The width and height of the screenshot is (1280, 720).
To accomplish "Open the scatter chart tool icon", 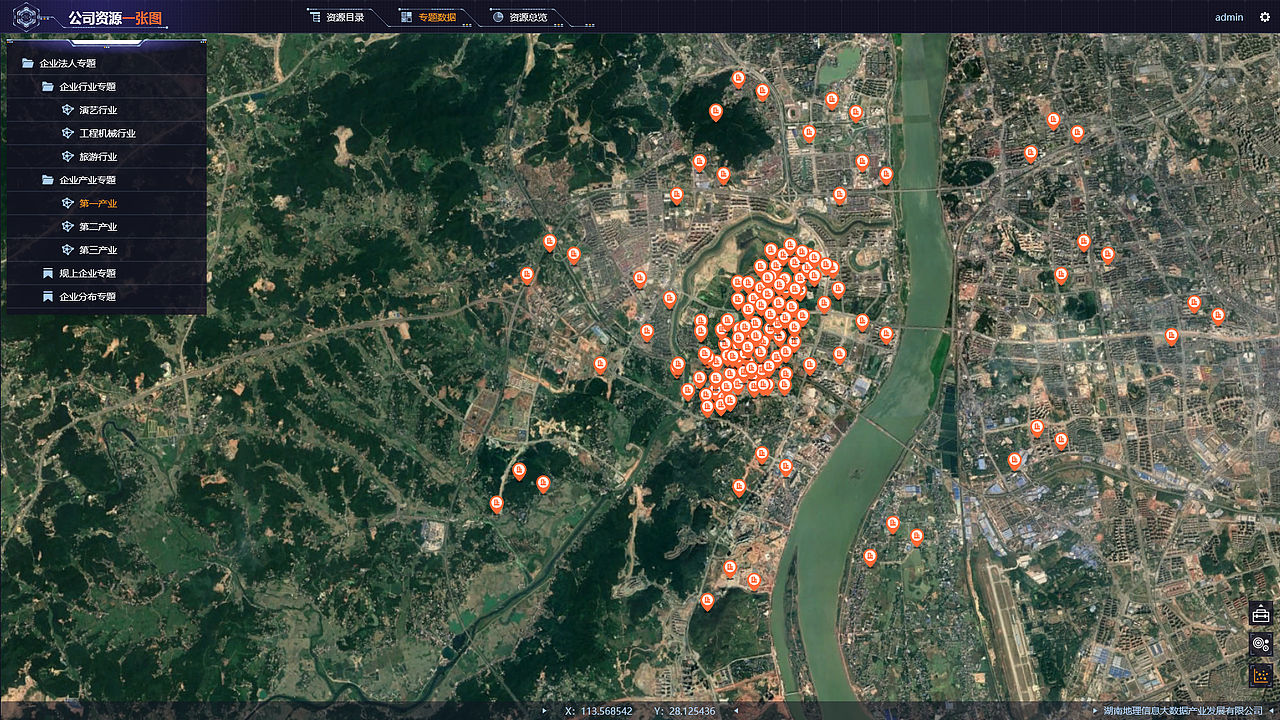I will pyautogui.click(x=1261, y=676).
